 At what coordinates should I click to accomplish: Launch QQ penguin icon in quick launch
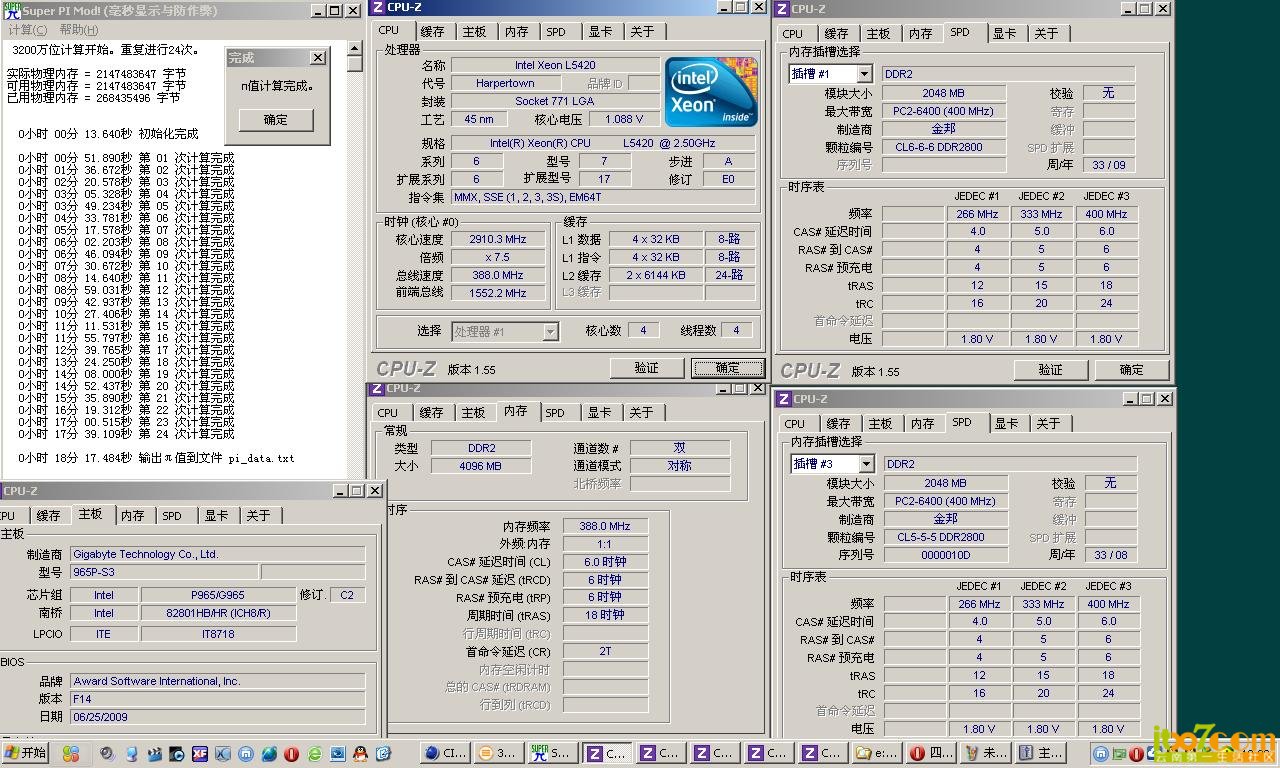tap(359, 753)
